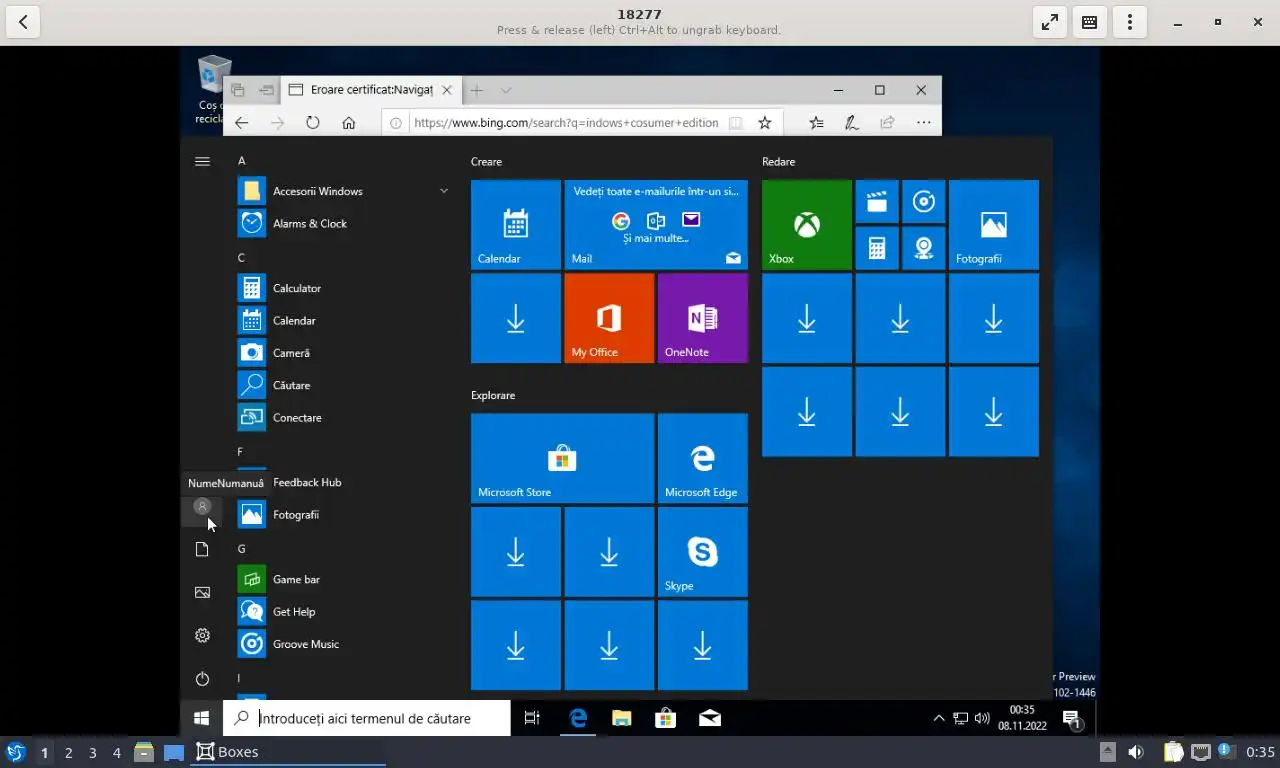Screen dimensions: 1280x768
Task: Open the Mail tile
Action: 656,225
